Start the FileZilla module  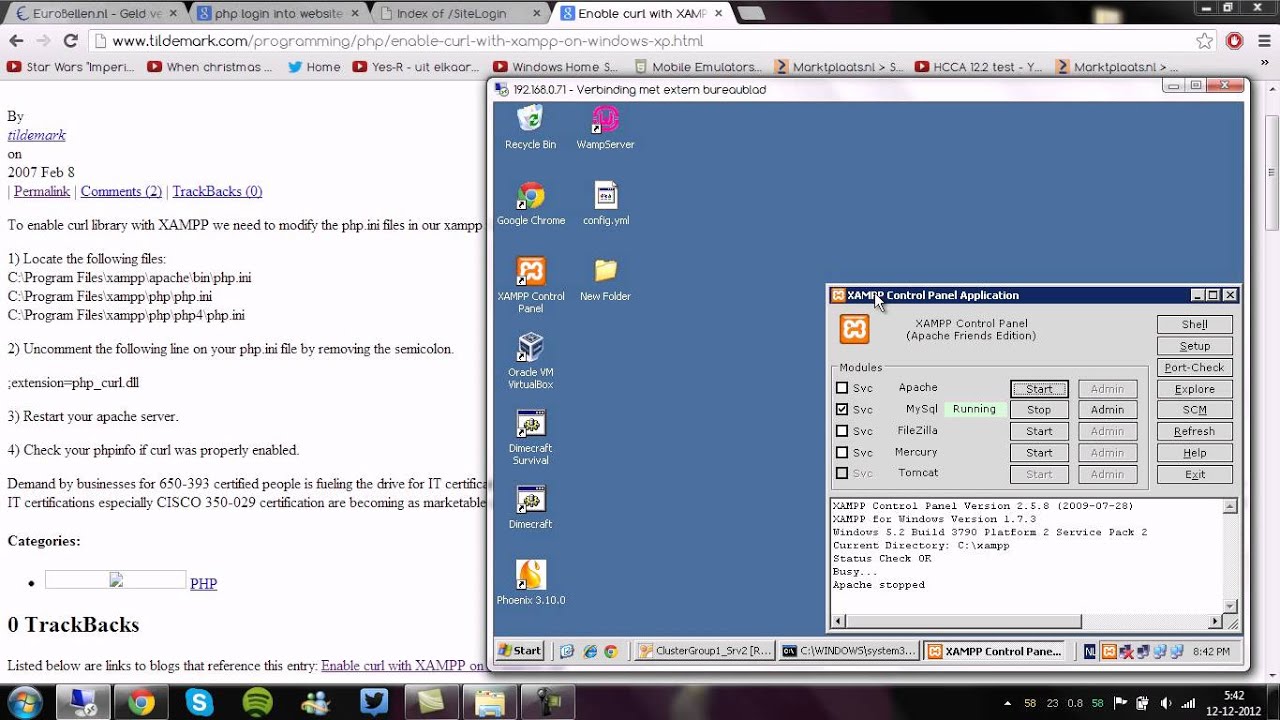pyautogui.click(x=1039, y=432)
